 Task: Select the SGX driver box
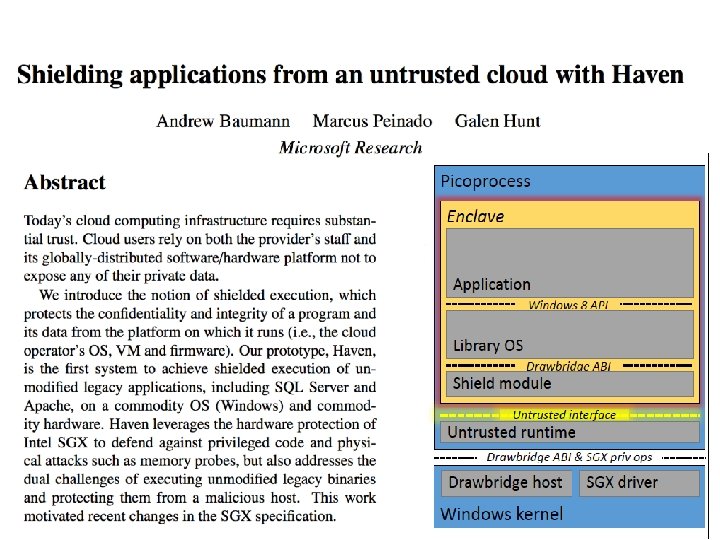(x=639, y=483)
